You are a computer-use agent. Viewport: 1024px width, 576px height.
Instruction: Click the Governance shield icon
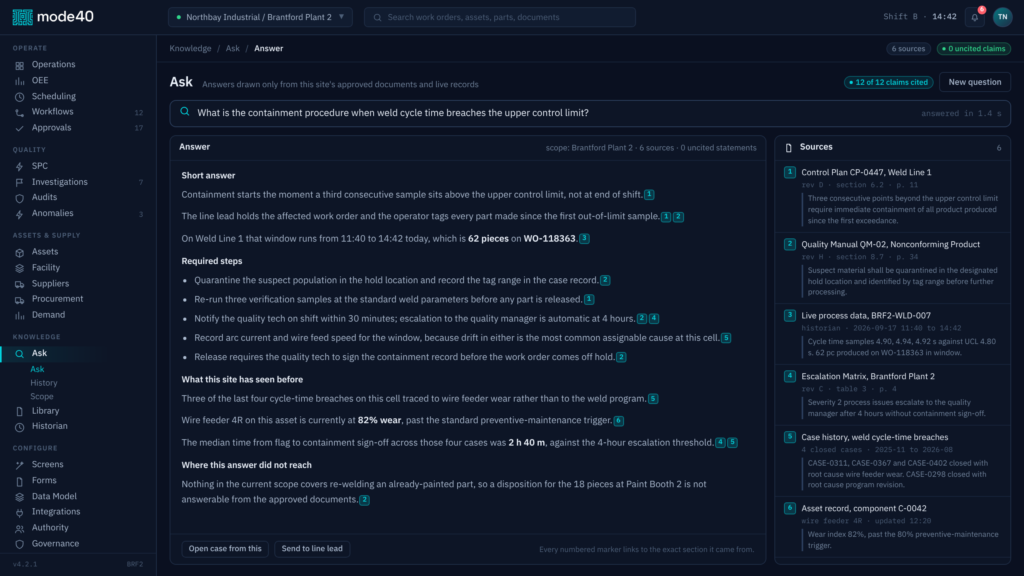(20, 544)
